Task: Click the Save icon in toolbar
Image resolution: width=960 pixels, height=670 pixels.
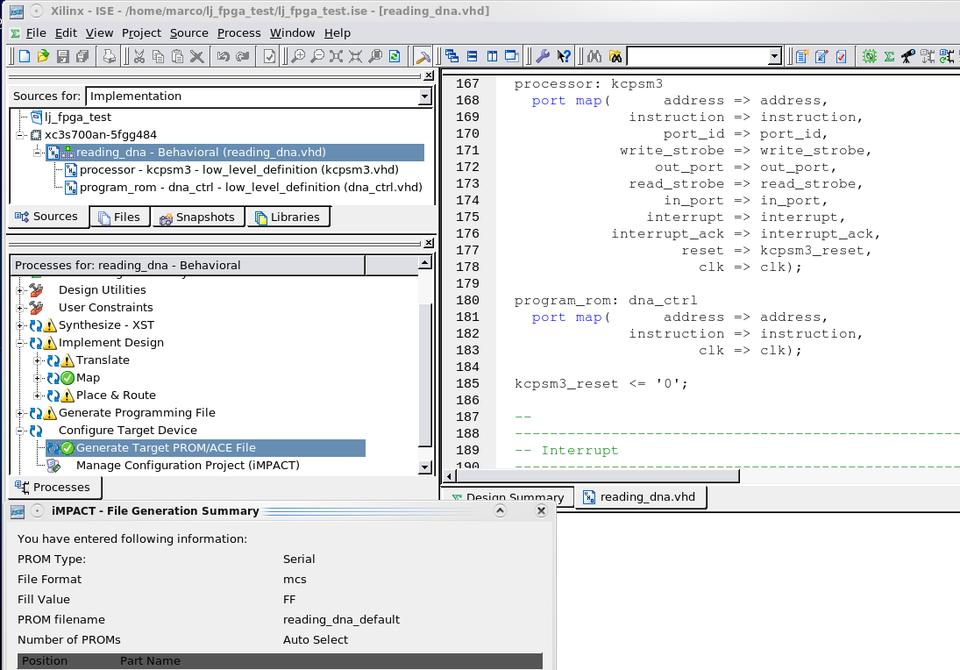Action: point(63,57)
